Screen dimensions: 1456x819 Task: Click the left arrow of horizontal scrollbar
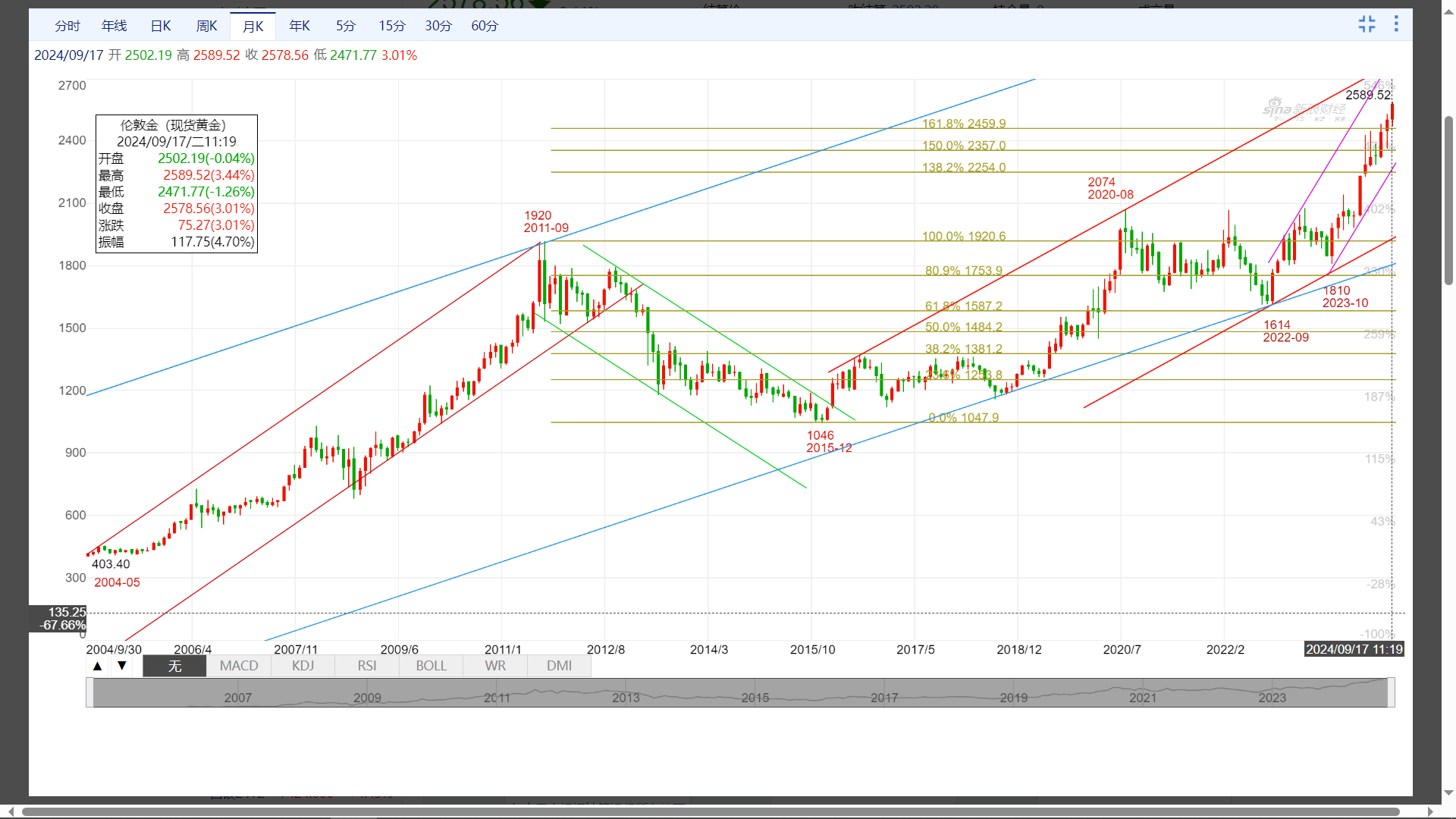10,811
